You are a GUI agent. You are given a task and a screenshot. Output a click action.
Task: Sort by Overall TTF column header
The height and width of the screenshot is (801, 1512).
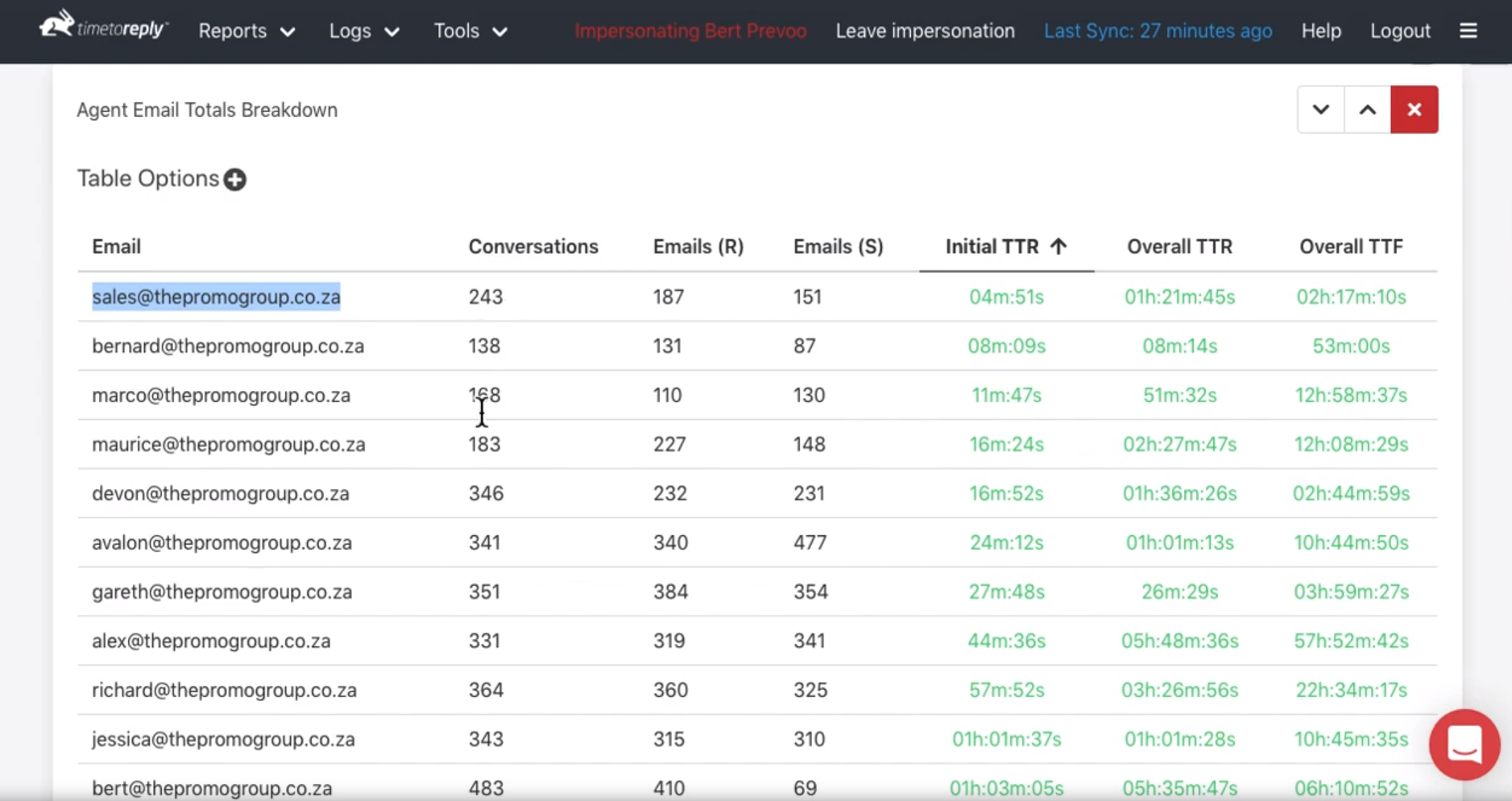tap(1351, 247)
